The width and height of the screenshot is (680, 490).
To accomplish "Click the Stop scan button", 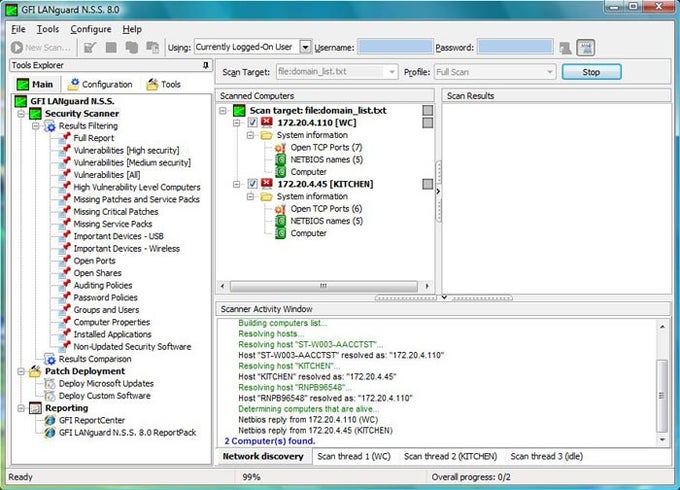I will pyautogui.click(x=592, y=72).
